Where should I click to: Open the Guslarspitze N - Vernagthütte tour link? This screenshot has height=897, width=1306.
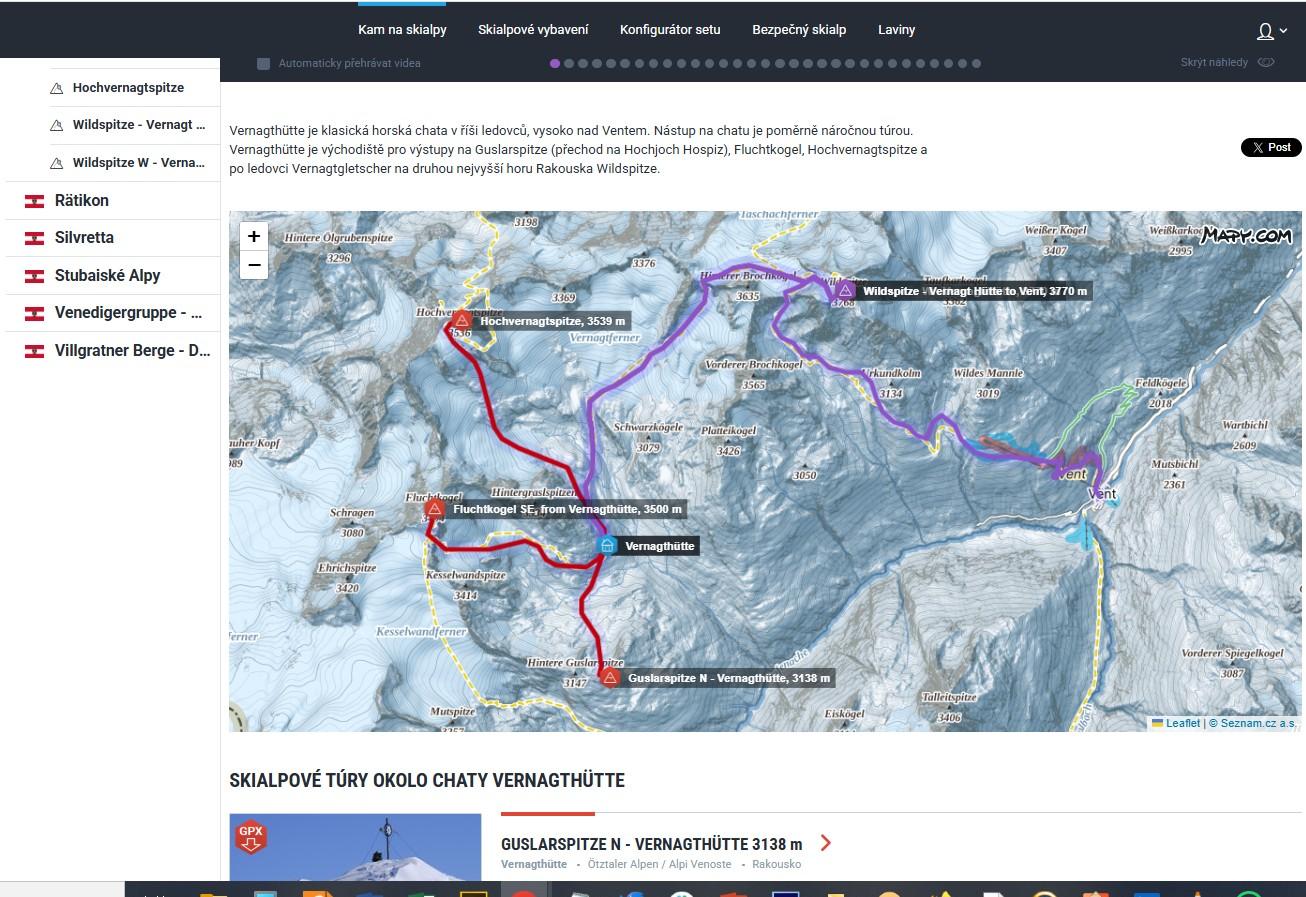coord(651,843)
